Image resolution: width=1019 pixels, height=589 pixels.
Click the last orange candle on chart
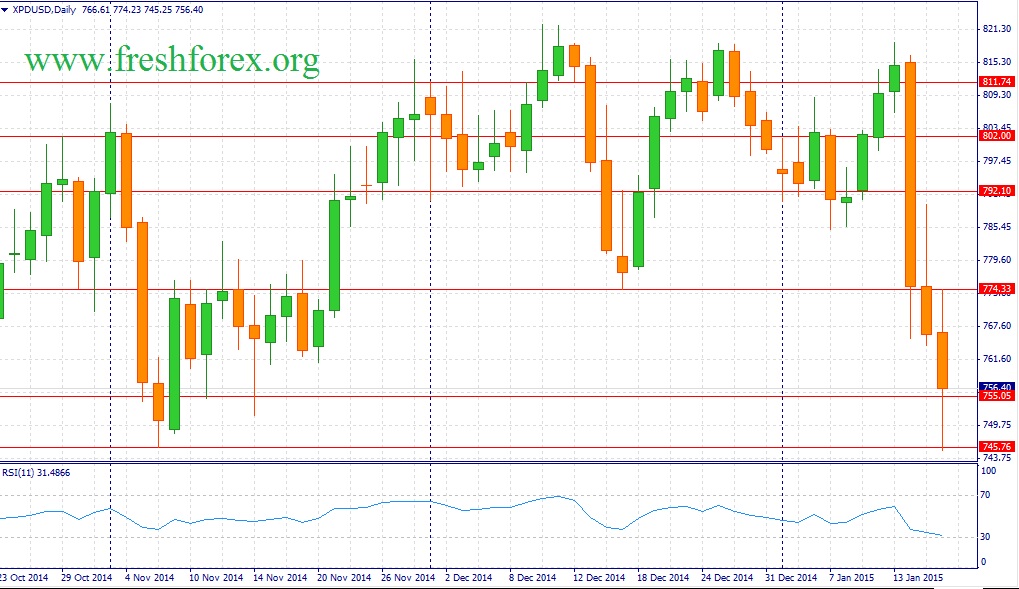[942, 360]
